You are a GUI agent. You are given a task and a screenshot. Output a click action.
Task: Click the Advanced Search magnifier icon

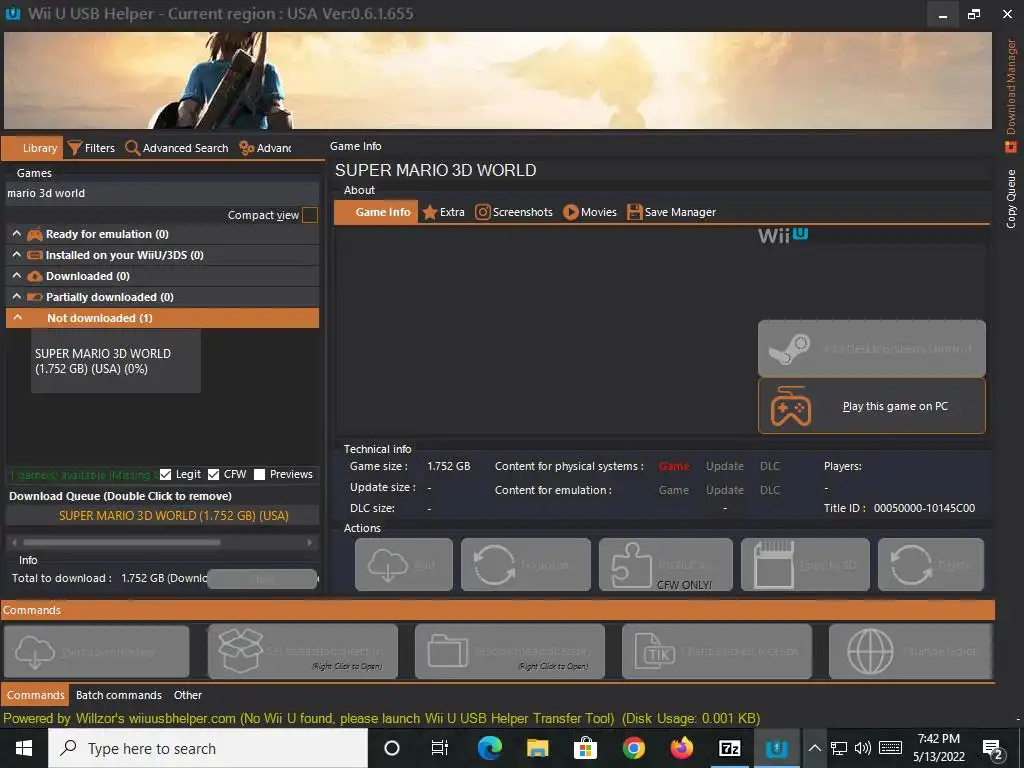point(133,148)
